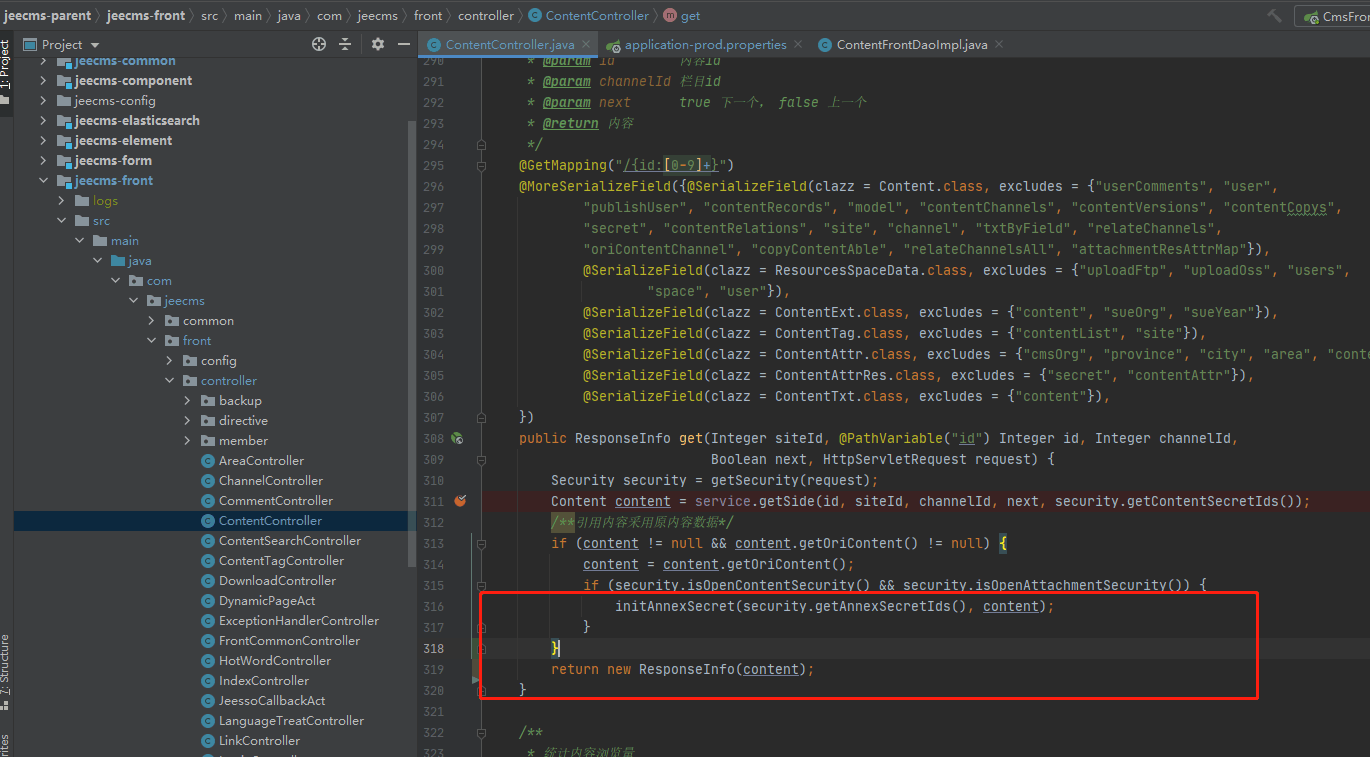The height and width of the screenshot is (757, 1370).
Task: Switch to ContentFrontDaoImpl.java tab
Action: [911, 45]
